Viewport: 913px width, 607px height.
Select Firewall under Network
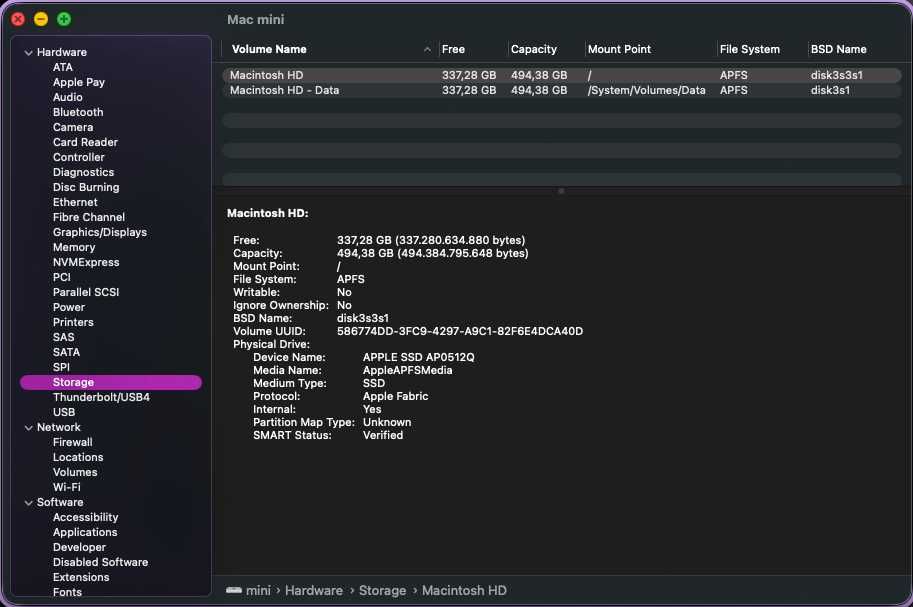(73, 443)
